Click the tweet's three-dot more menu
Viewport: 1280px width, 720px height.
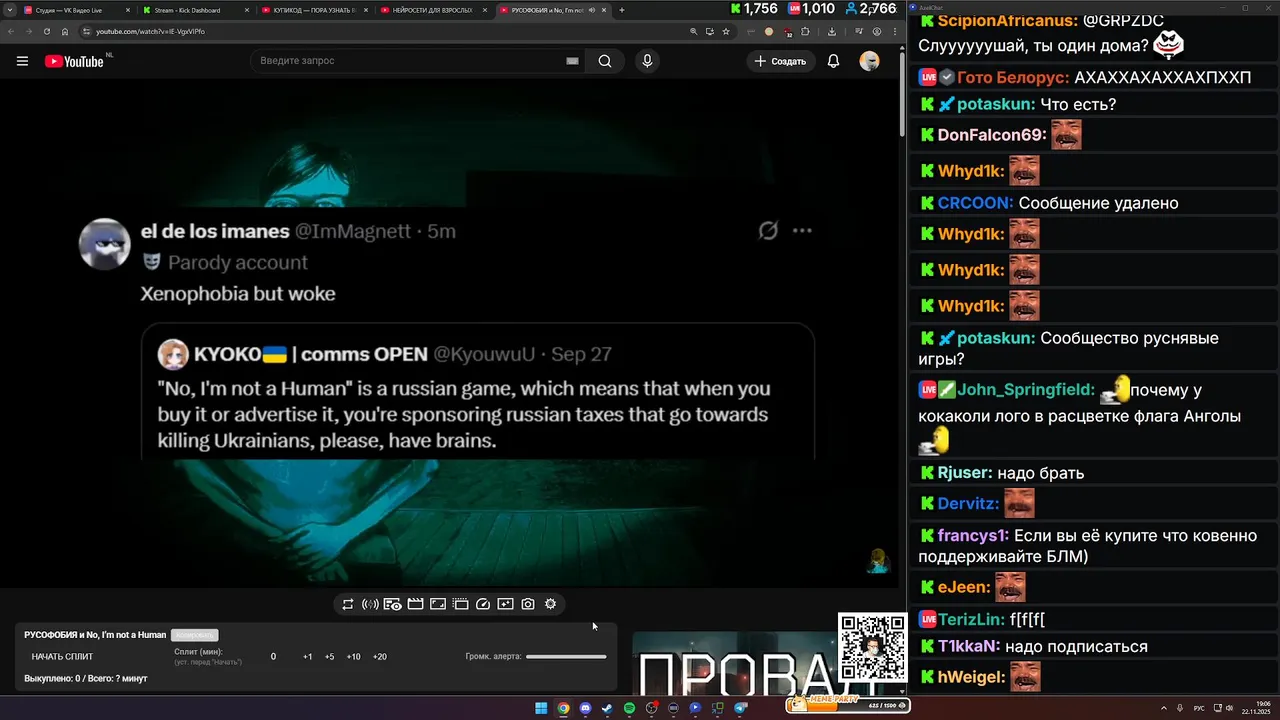pyautogui.click(x=802, y=230)
